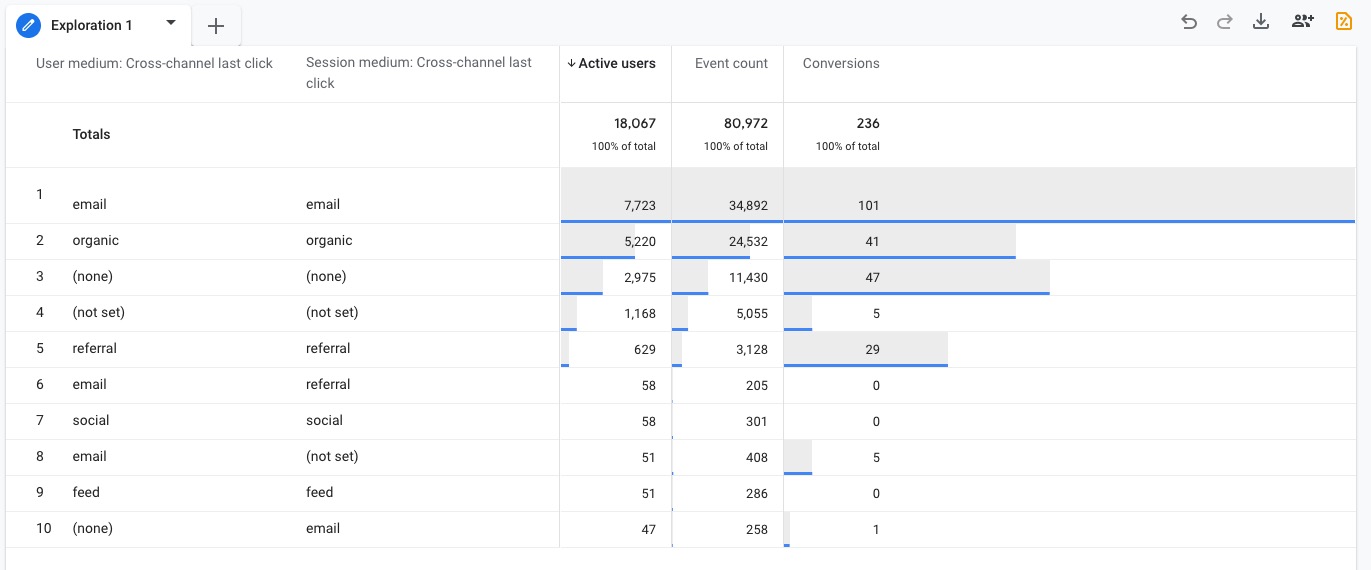This screenshot has height=570, width=1371.
Task: Click user medium email in row 1
Action: [89, 204]
